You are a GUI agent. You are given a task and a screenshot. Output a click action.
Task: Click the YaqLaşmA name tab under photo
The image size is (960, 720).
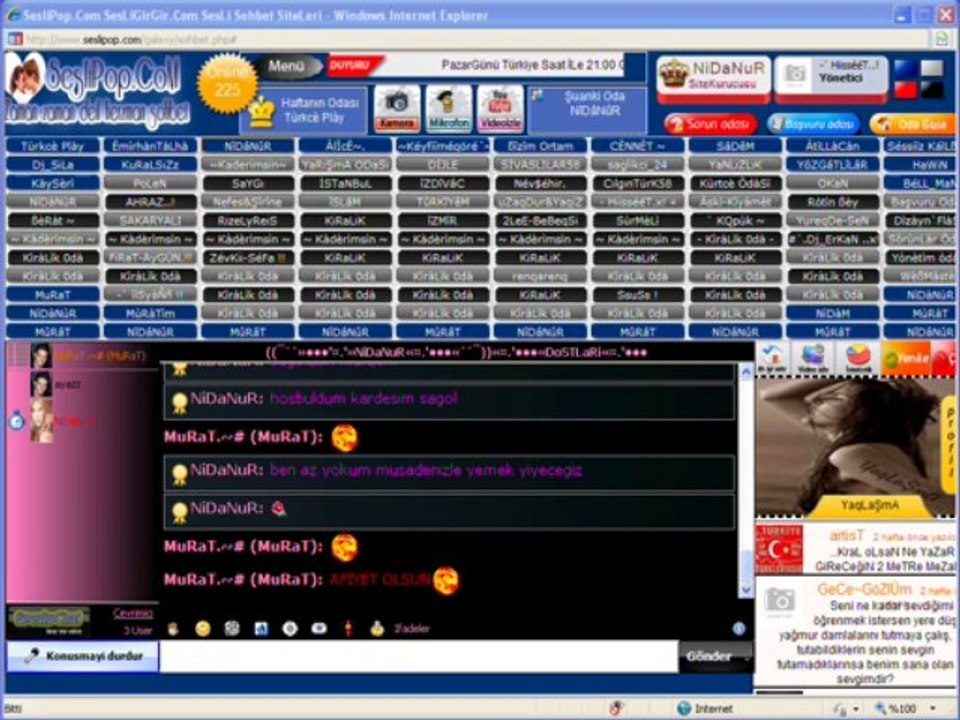click(x=869, y=505)
